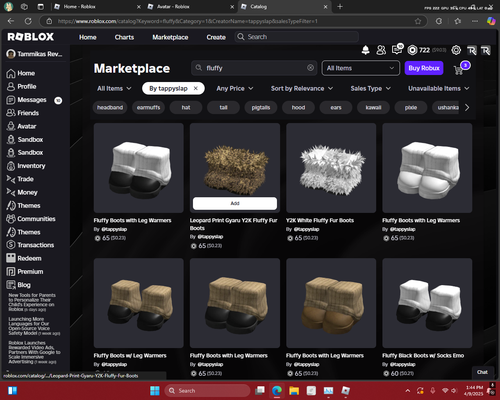Open the notifications bell icon
This screenshot has height=400, width=500.
366,50
